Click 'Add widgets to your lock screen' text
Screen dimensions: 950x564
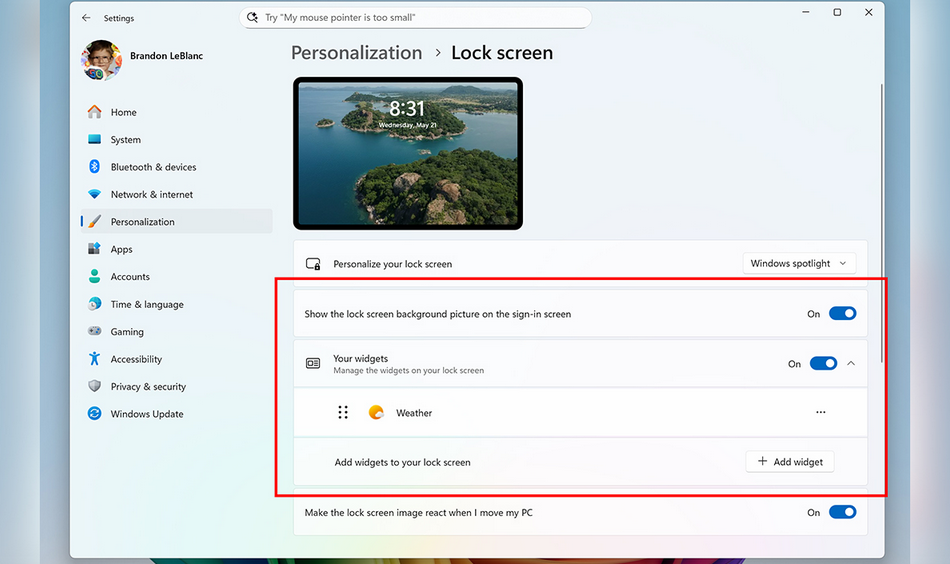click(x=402, y=462)
